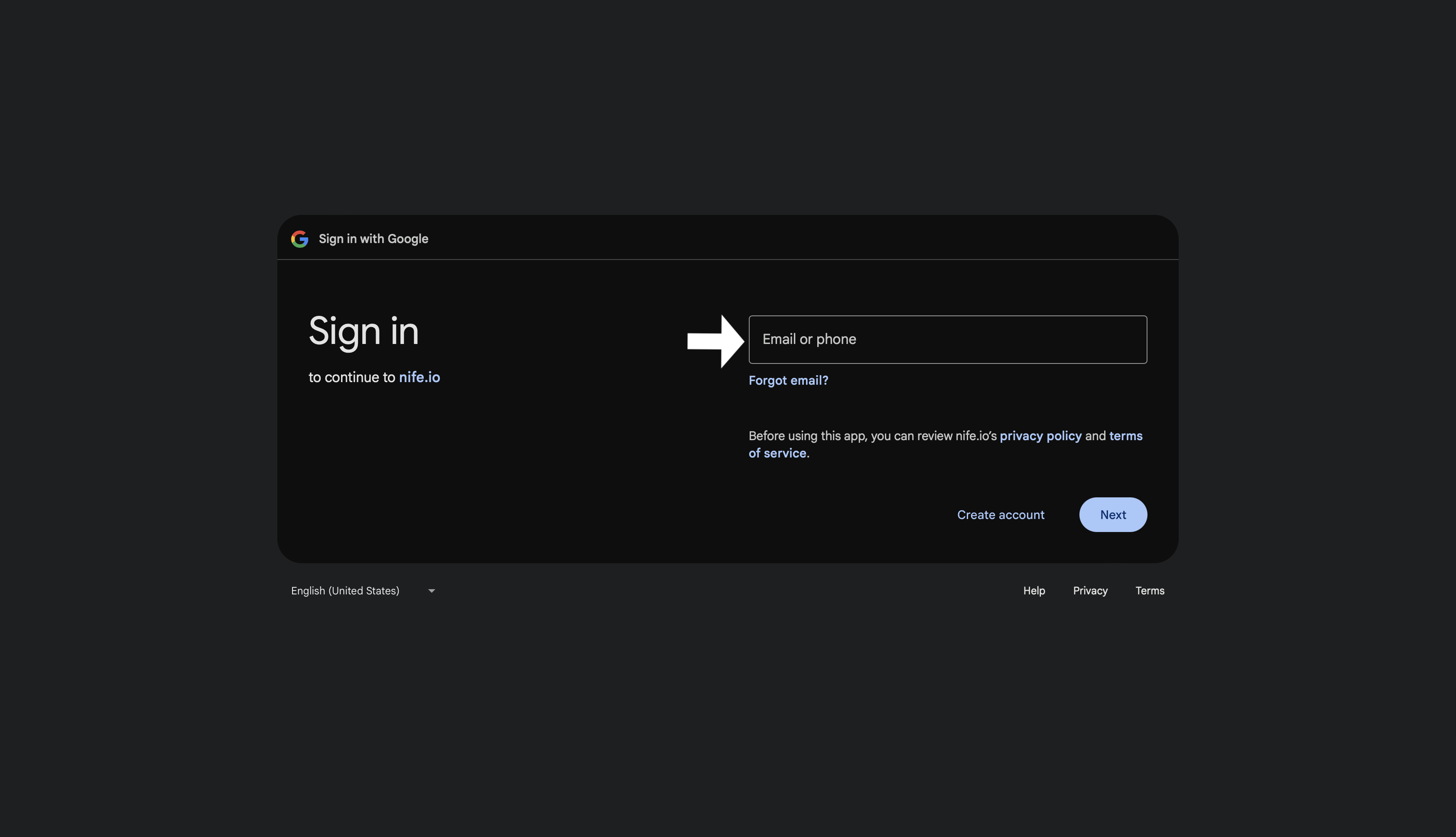Open the privacy policy link
1456x837 pixels.
click(1040, 436)
